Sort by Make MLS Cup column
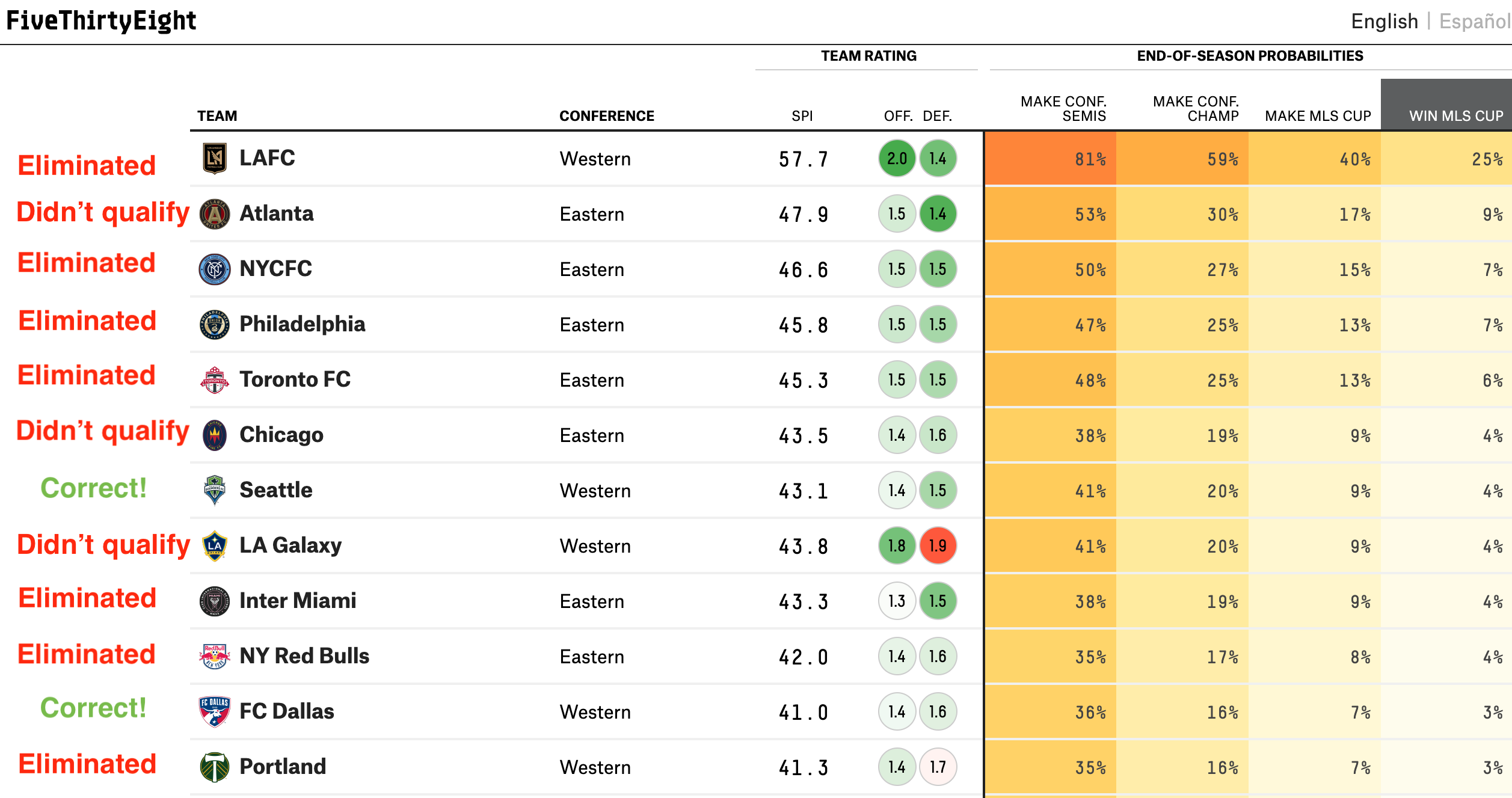1512x798 pixels. (x=1318, y=116)
